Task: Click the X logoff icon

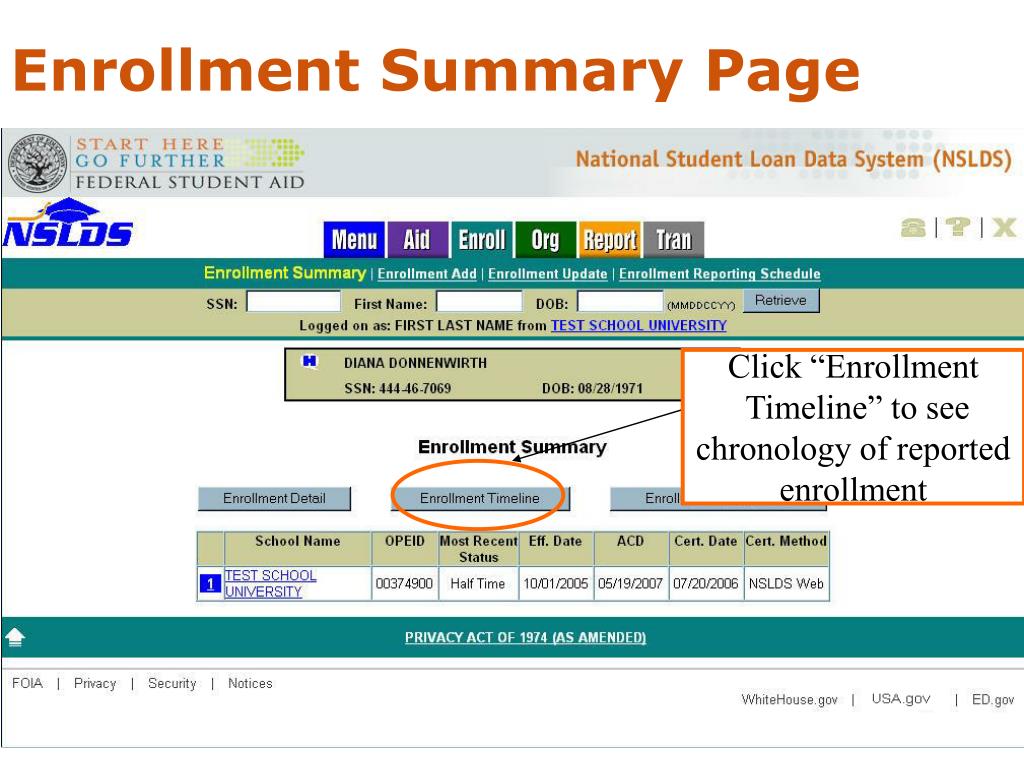Action: pyautogui.click(x=1004, y=227)
